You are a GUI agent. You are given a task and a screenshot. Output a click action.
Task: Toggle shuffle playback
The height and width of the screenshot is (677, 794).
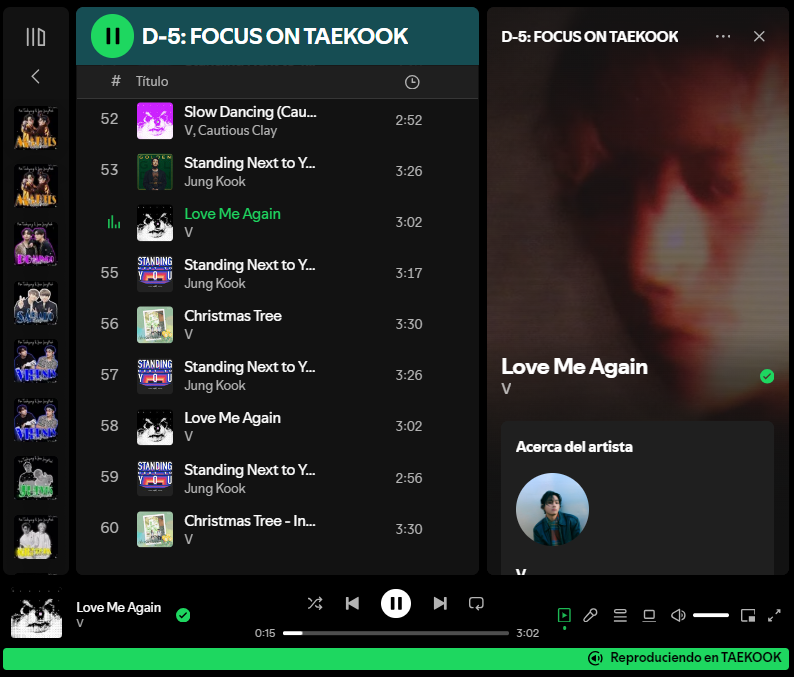pos(315,603)
